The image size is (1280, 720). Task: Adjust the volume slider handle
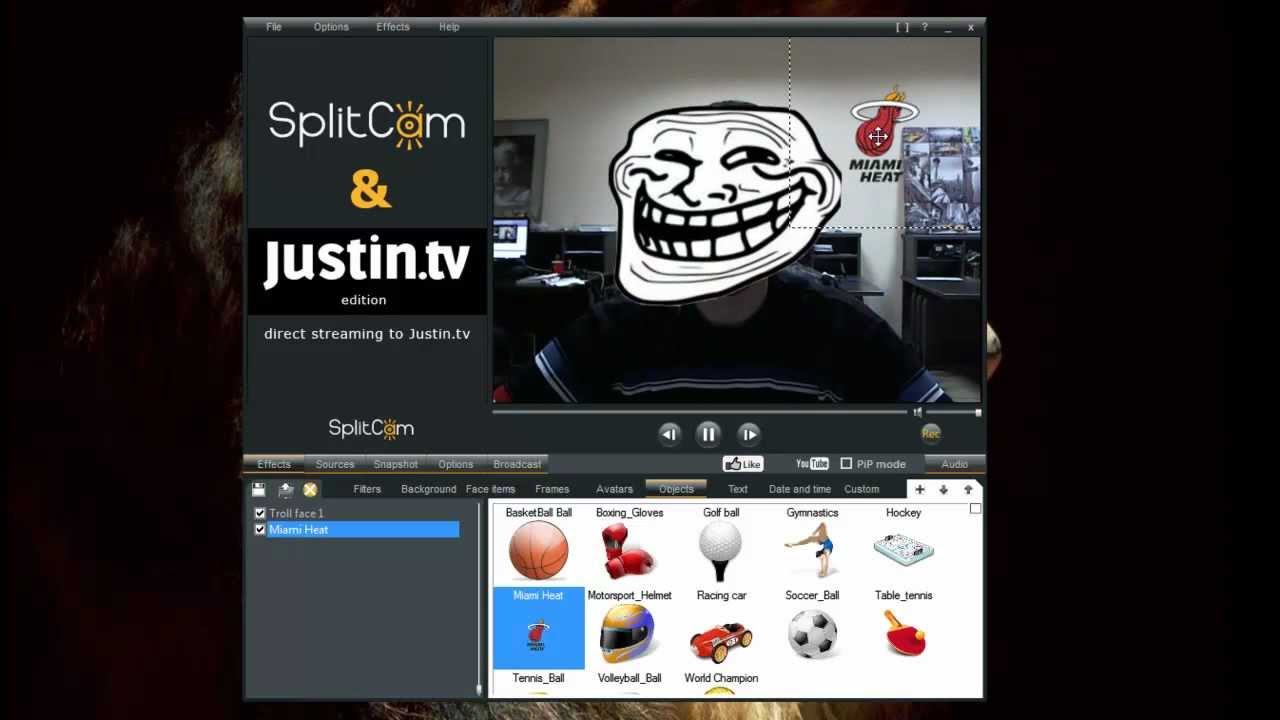coord(978,412)
